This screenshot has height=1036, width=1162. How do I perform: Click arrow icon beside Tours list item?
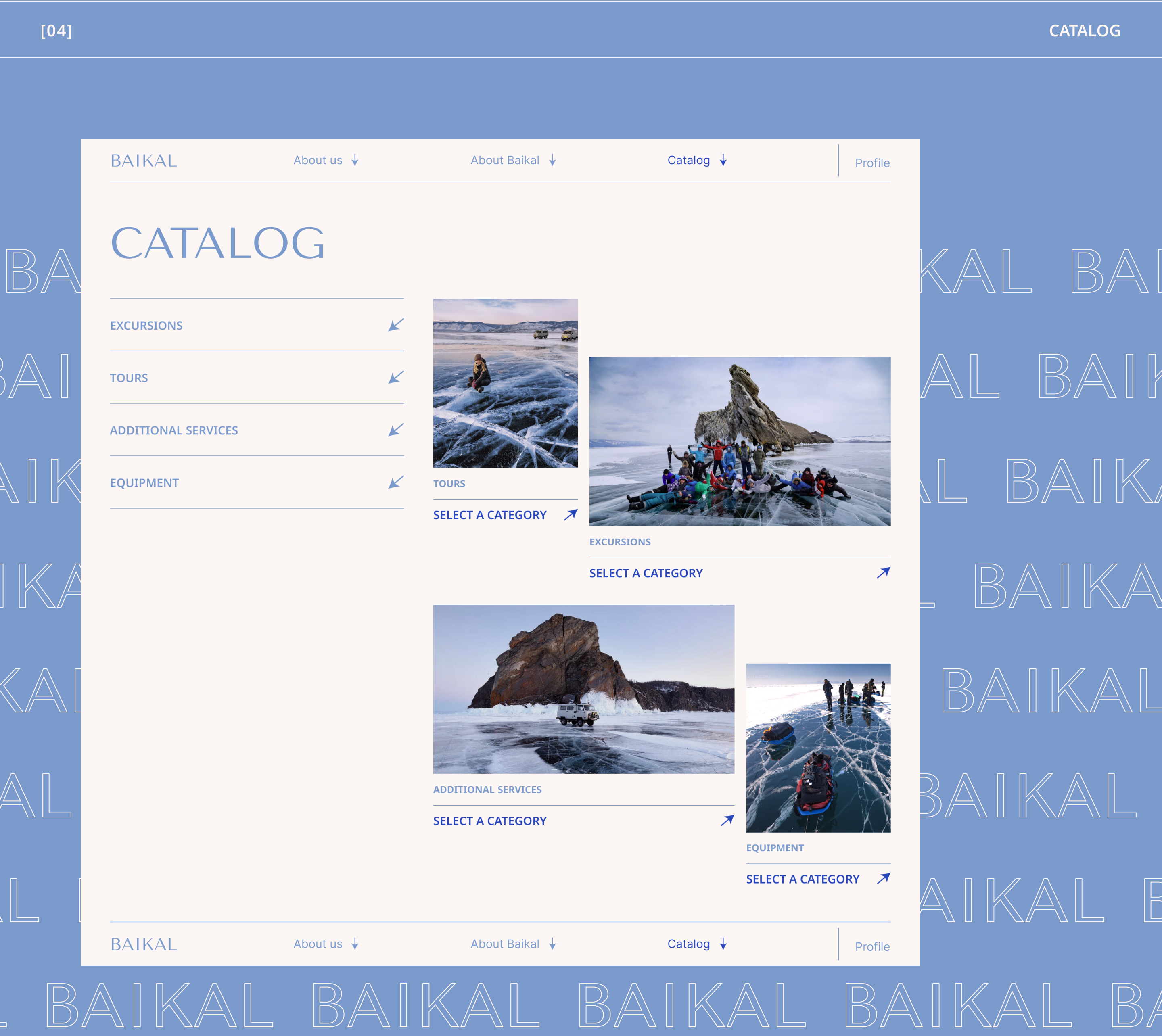pos(396,377)
